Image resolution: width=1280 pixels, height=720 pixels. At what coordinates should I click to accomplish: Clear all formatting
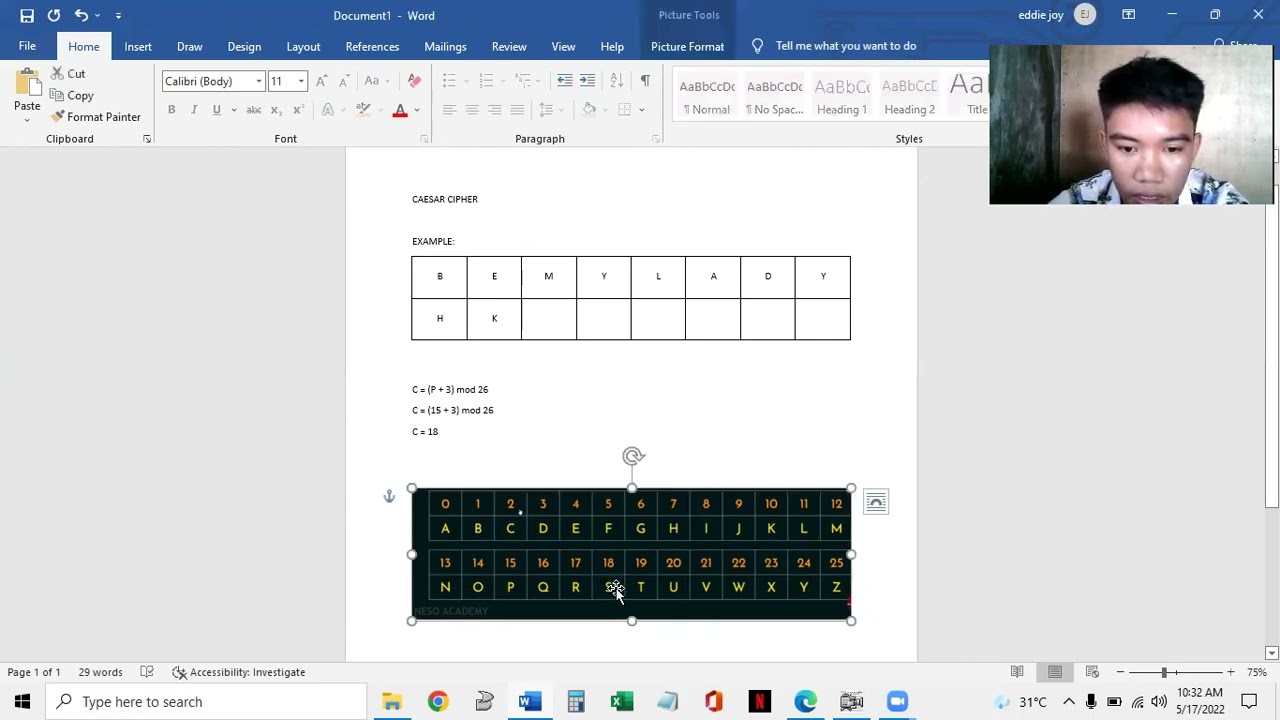(x=414, y=81)
